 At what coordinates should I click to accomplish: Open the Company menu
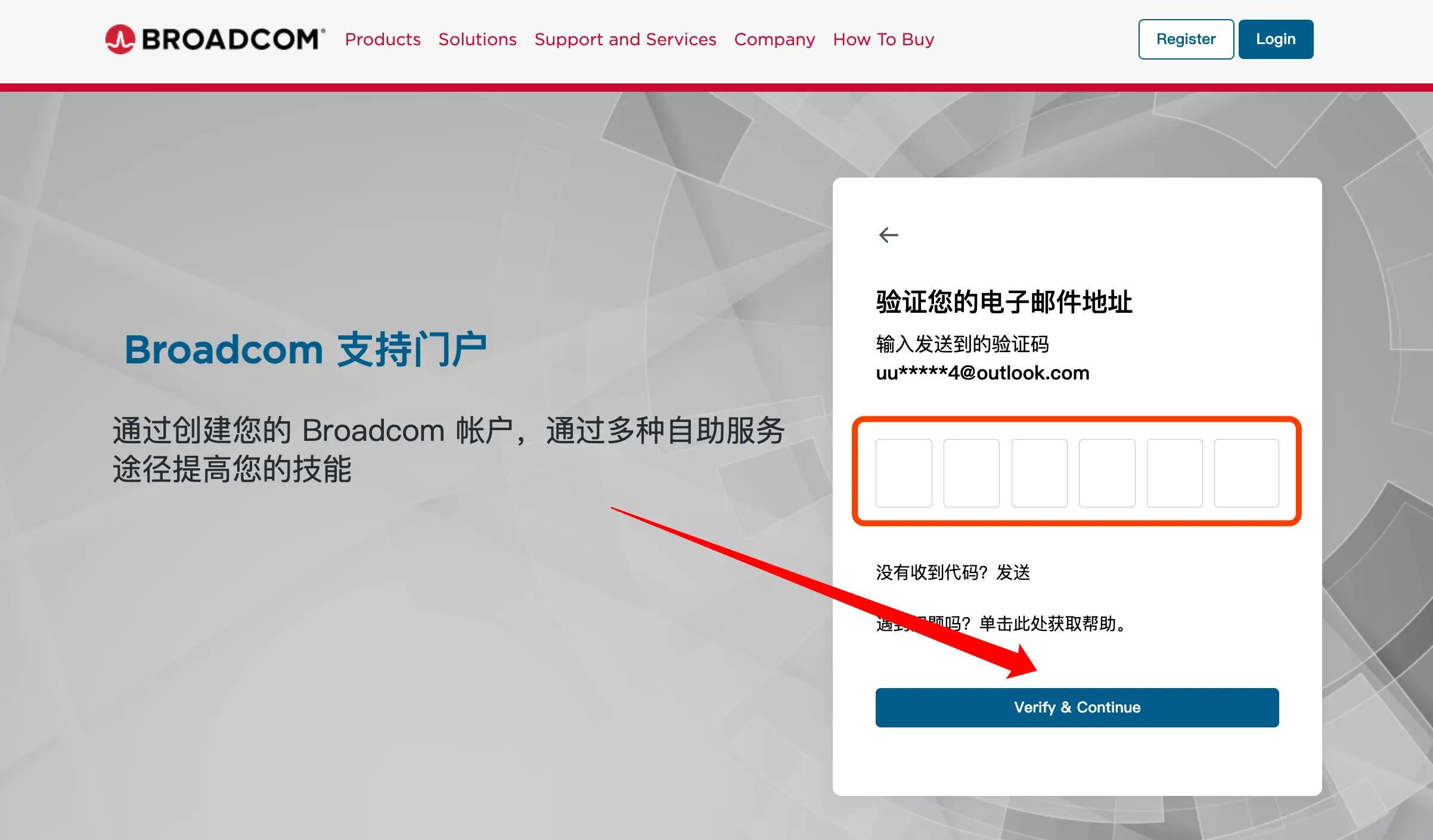tap(774, 39)
